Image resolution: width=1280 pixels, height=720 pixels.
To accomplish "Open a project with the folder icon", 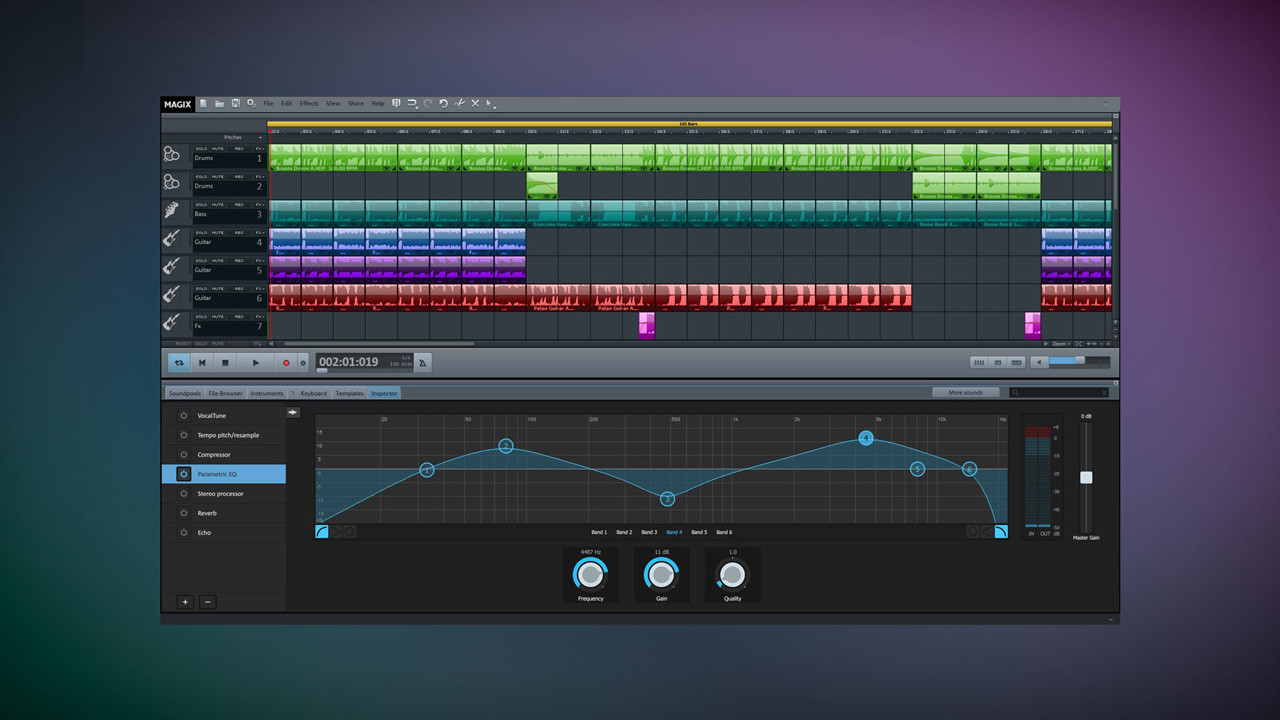I will [x=219, y=103].
